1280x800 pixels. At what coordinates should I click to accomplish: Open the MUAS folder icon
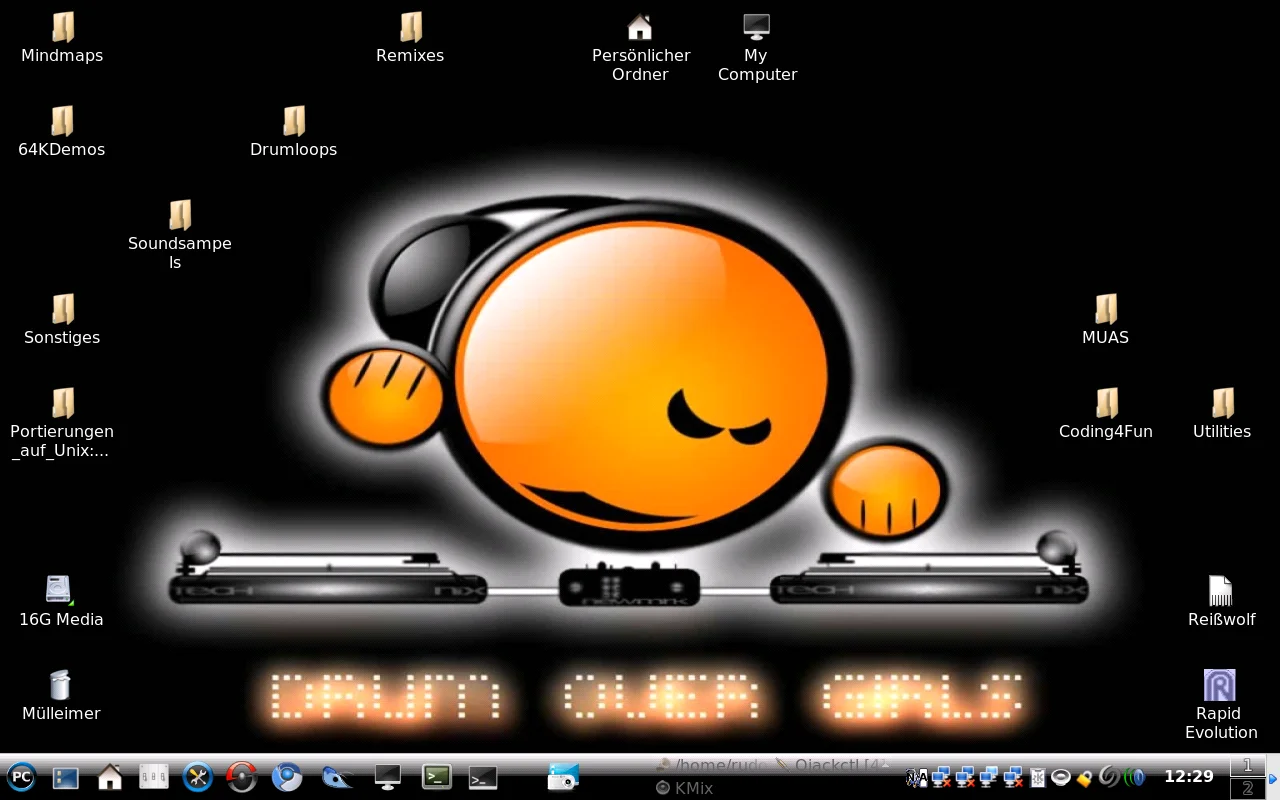tap(1105, 320)
